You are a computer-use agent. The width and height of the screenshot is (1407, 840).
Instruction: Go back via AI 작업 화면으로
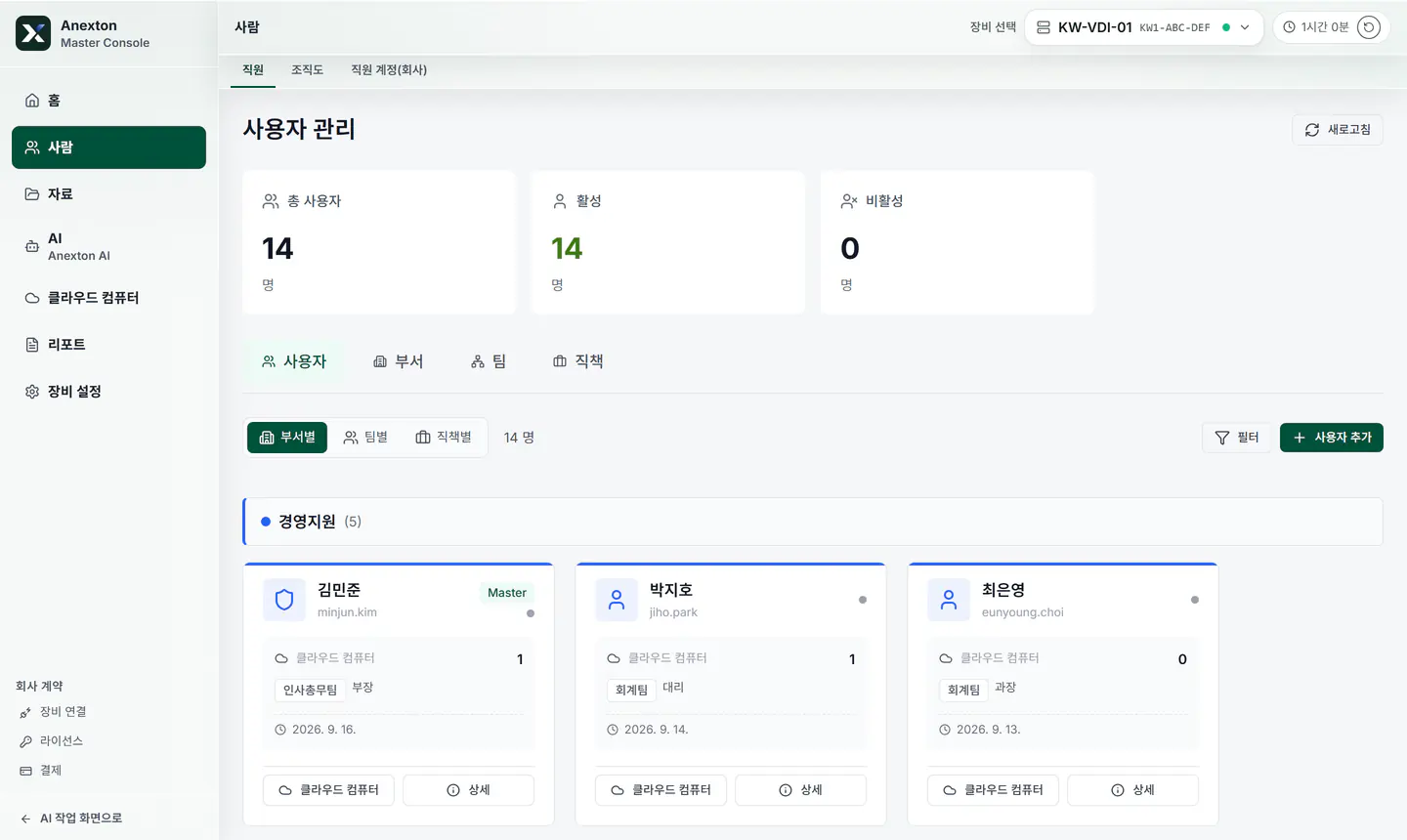click(71, 819)
